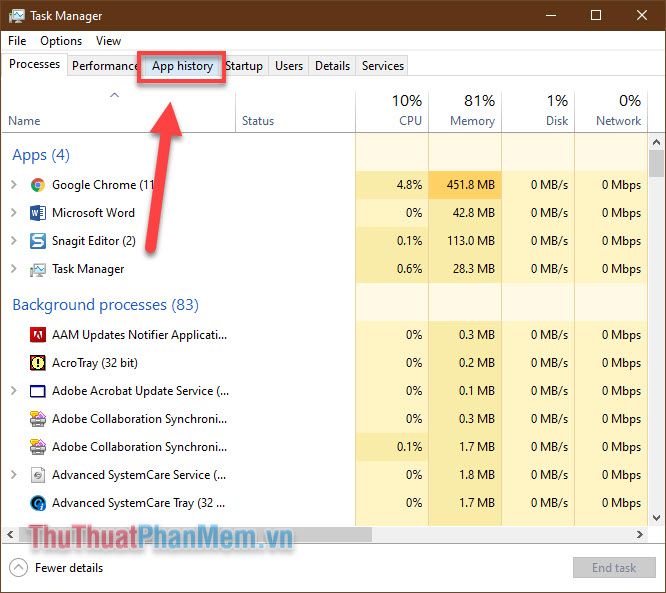The image size is (666, 593).
Task: Click the horizontal scrollbar right arrow
Action: [x=640, y=534]
